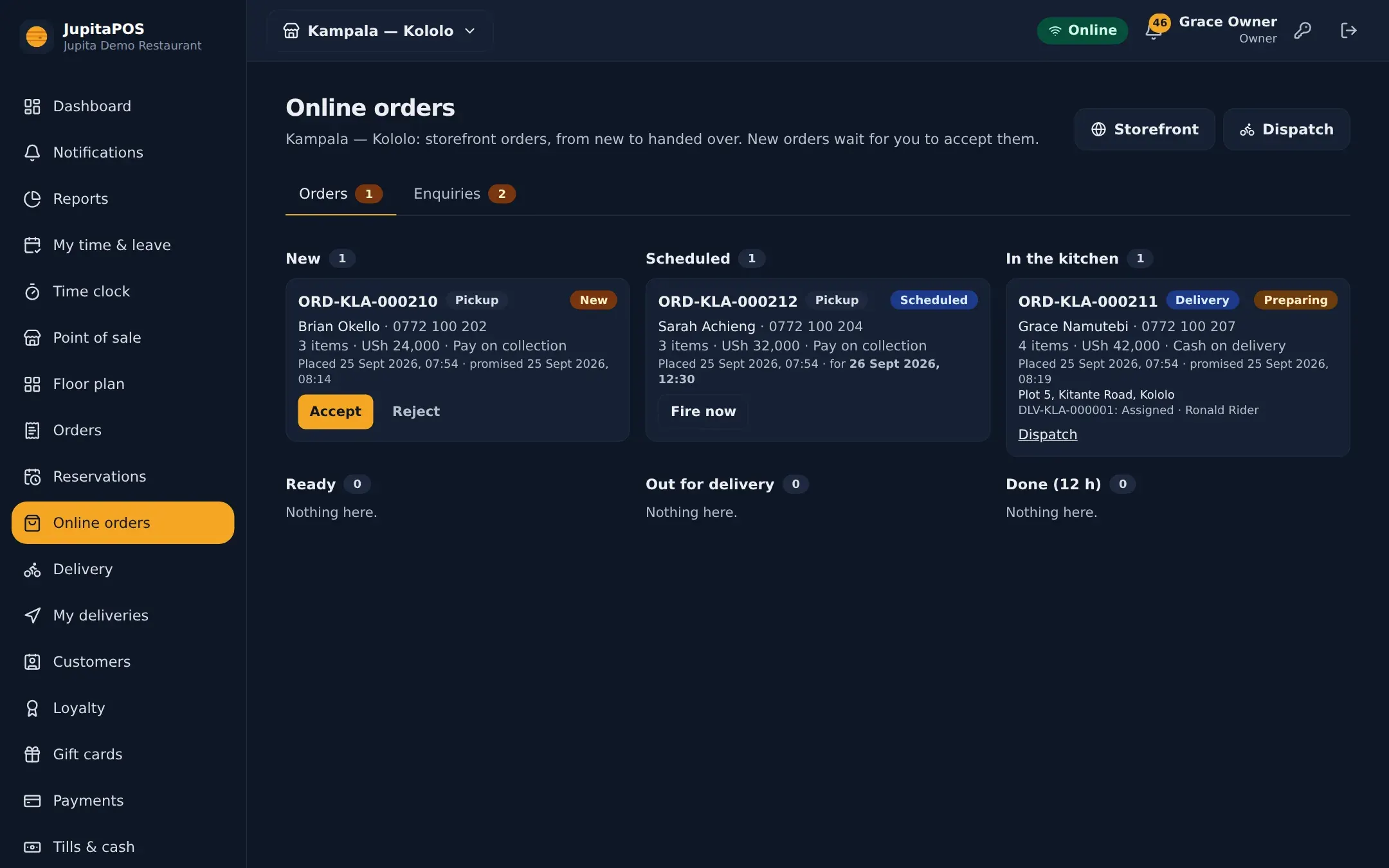
Task: Reject order ORD-KLA-000210
Action: 416,411
